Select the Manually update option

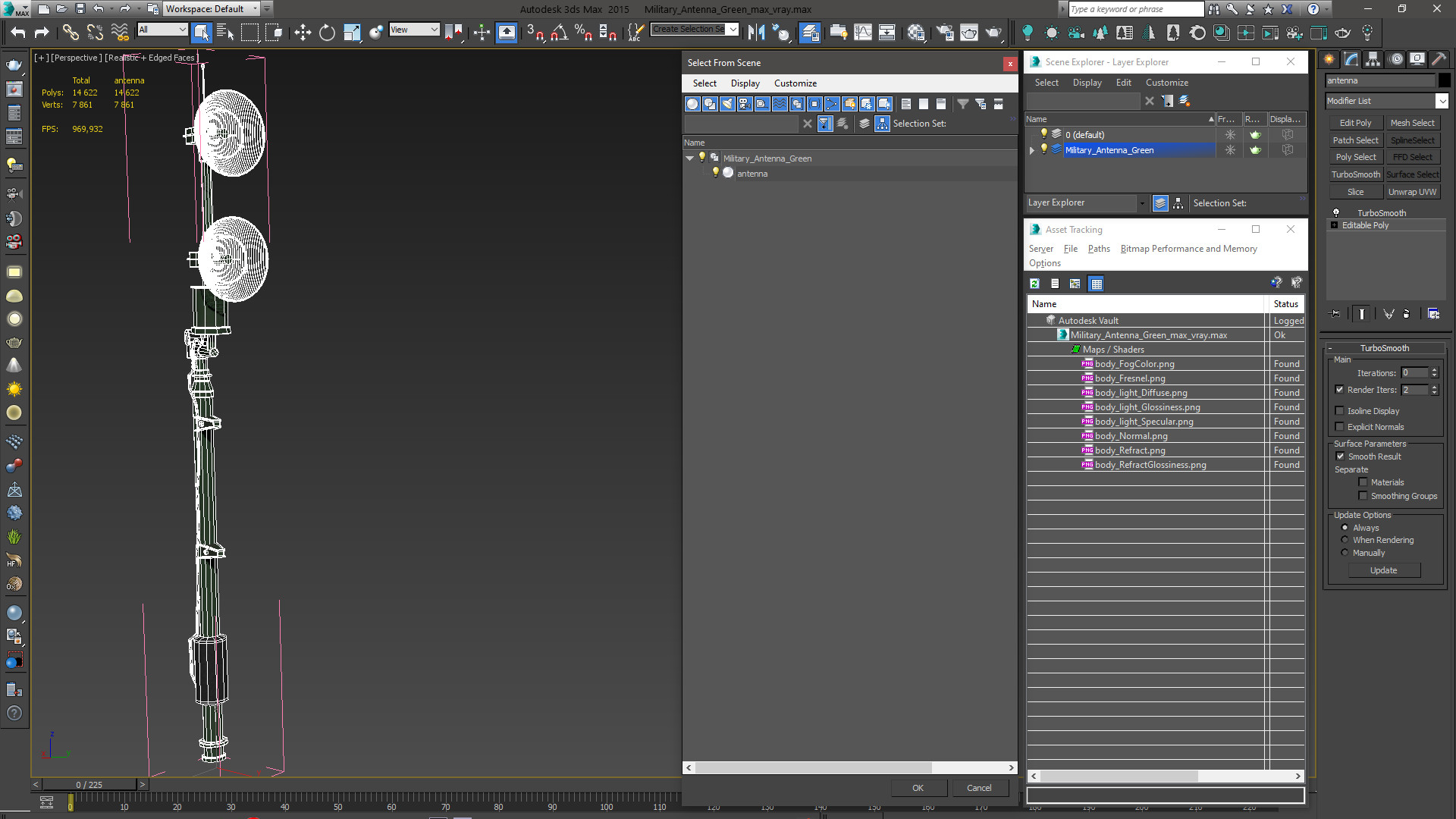click(1345, 553)
